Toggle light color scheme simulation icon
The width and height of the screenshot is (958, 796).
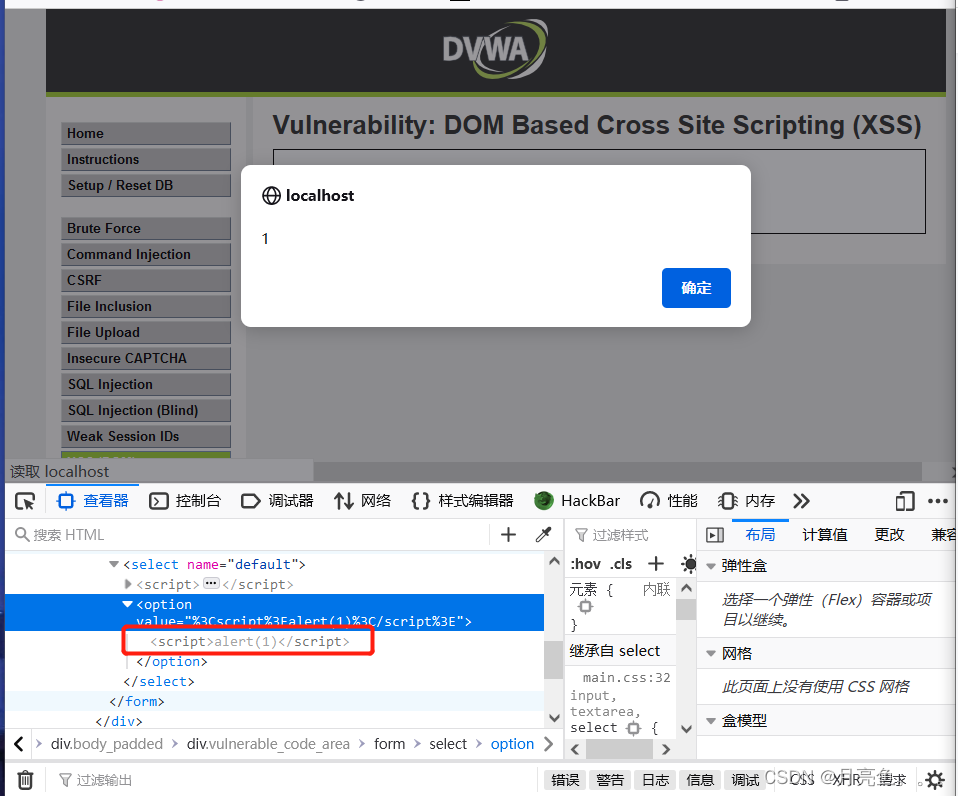click(689, 564)
